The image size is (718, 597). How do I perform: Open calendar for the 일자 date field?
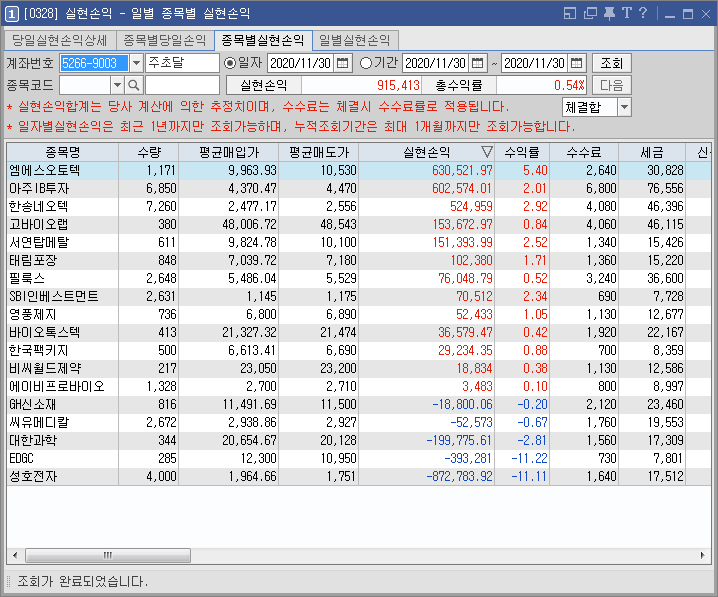343,63
